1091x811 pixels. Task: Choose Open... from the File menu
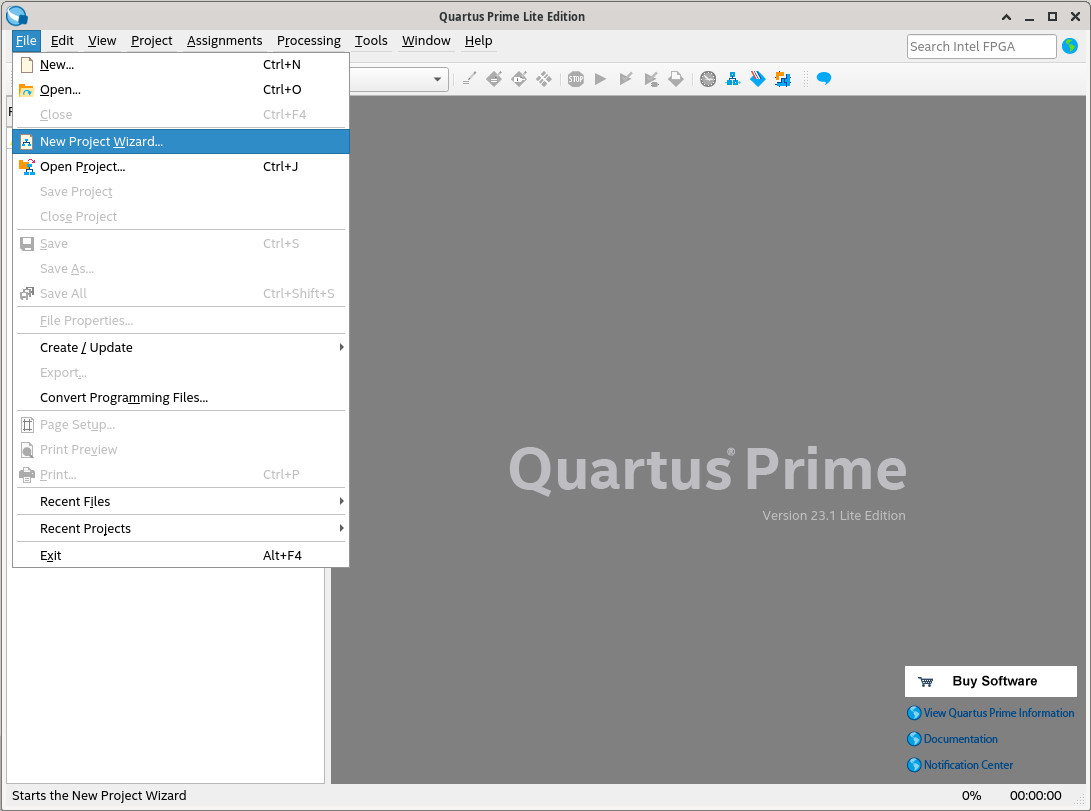tap(181, 90)
